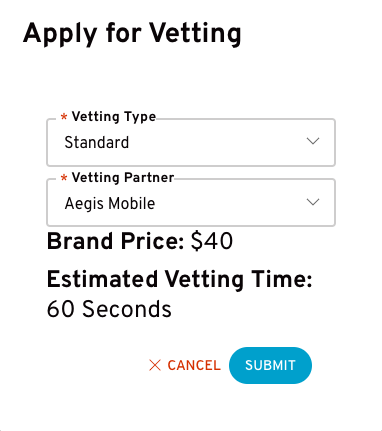Viewport: 382px width, 431px height.
Task: Click the Vetting Partner field label
Action: (x=123, y=178)
